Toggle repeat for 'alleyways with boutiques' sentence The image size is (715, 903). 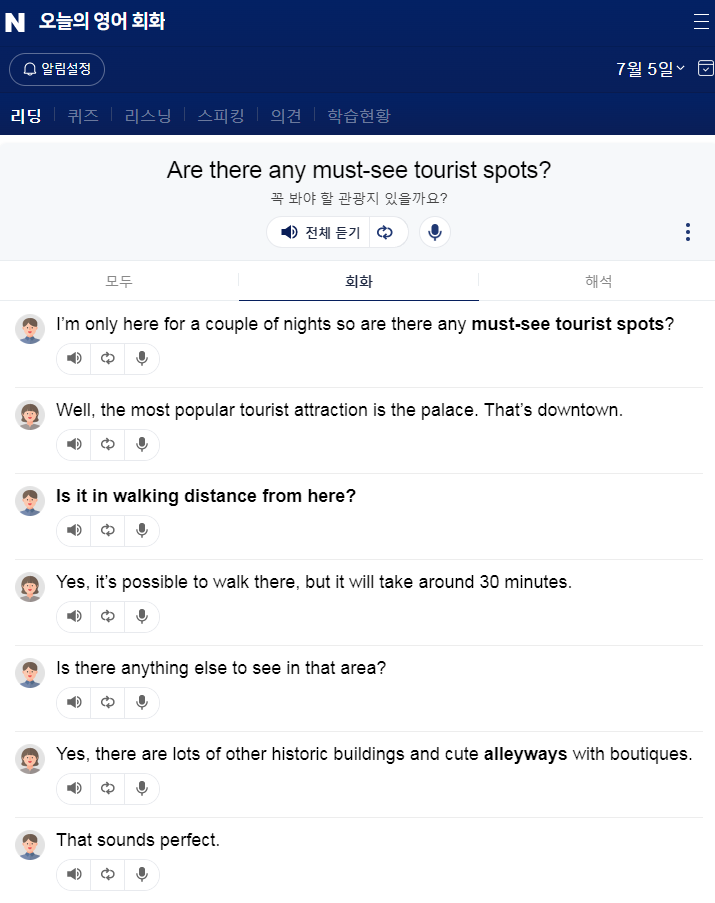coord(108,788)
